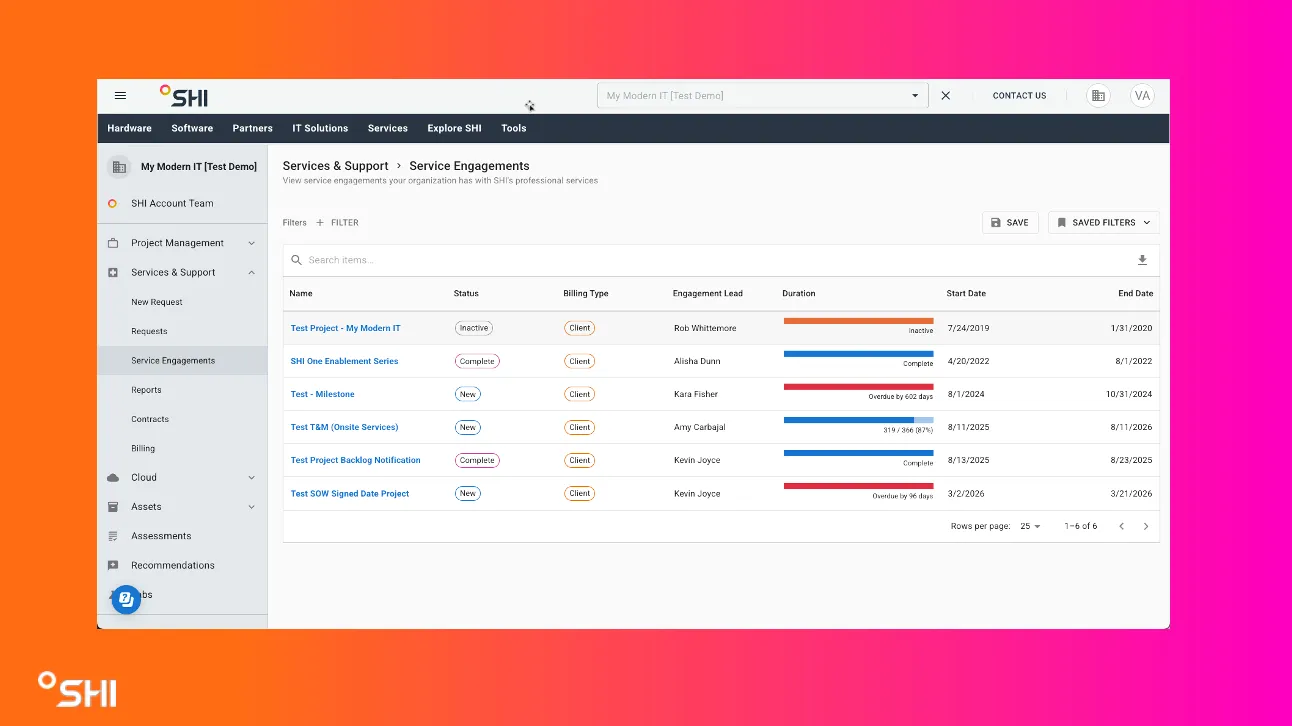
Task: Open the IT Solutions menu
Action: pos(320,128)
